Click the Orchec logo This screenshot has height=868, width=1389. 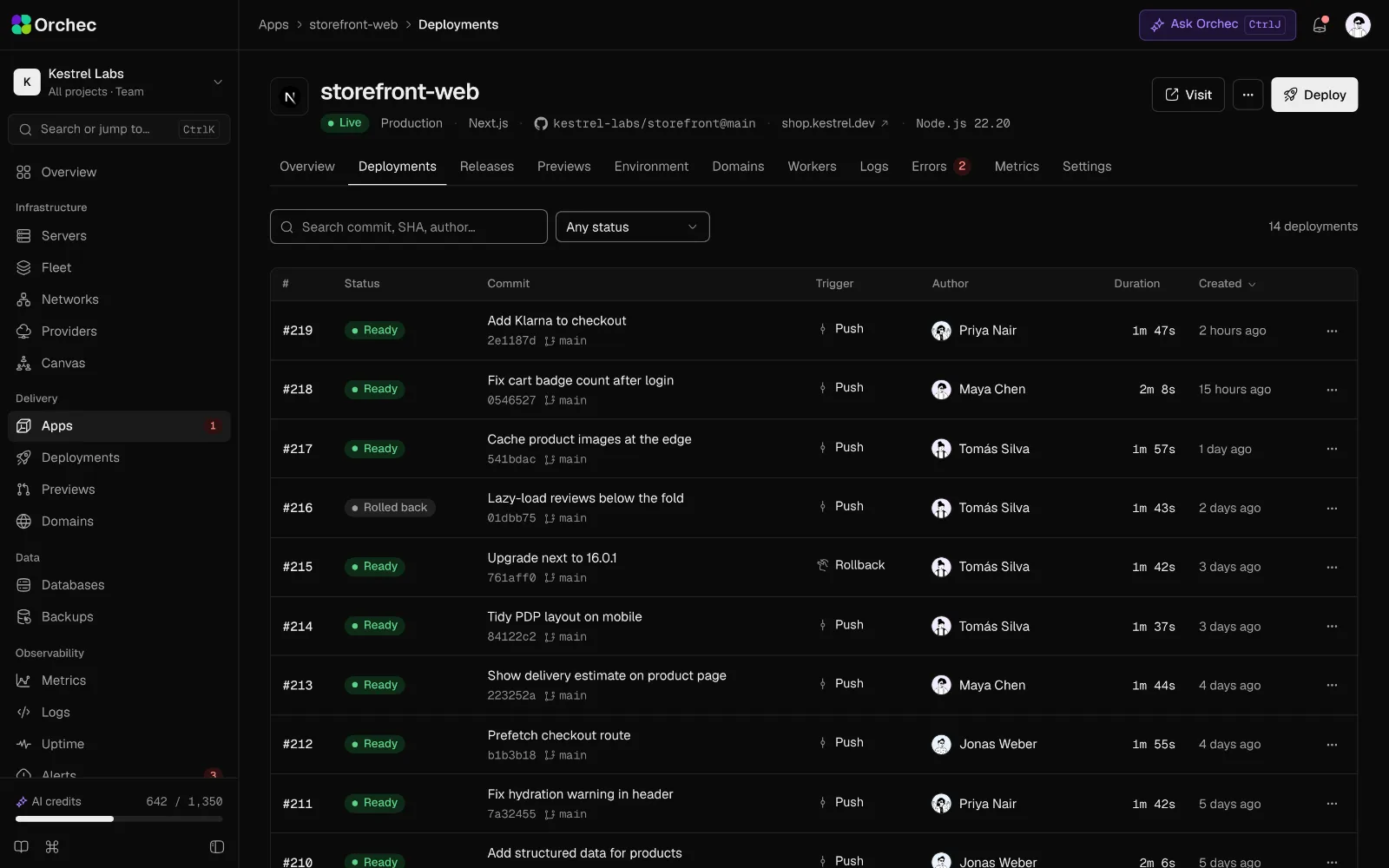tap(54, 25)
